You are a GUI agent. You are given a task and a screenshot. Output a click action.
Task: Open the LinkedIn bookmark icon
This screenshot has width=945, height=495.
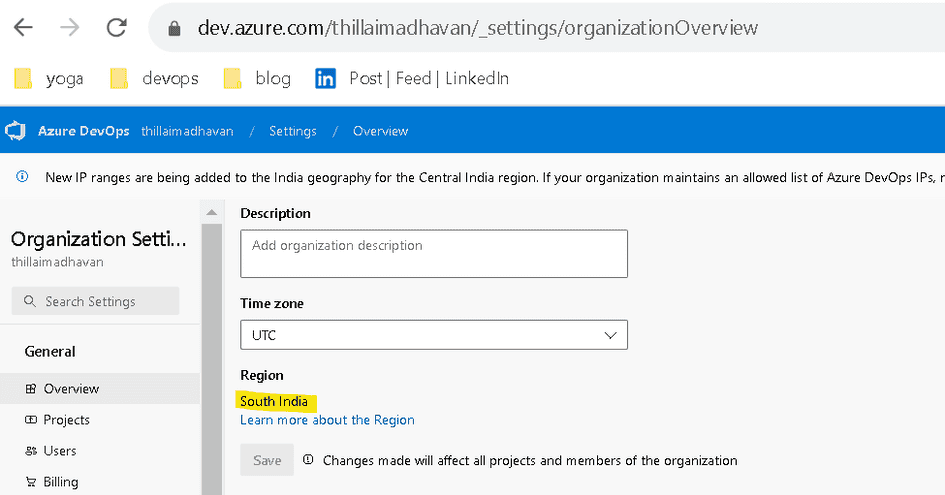[x=325, y=78]
